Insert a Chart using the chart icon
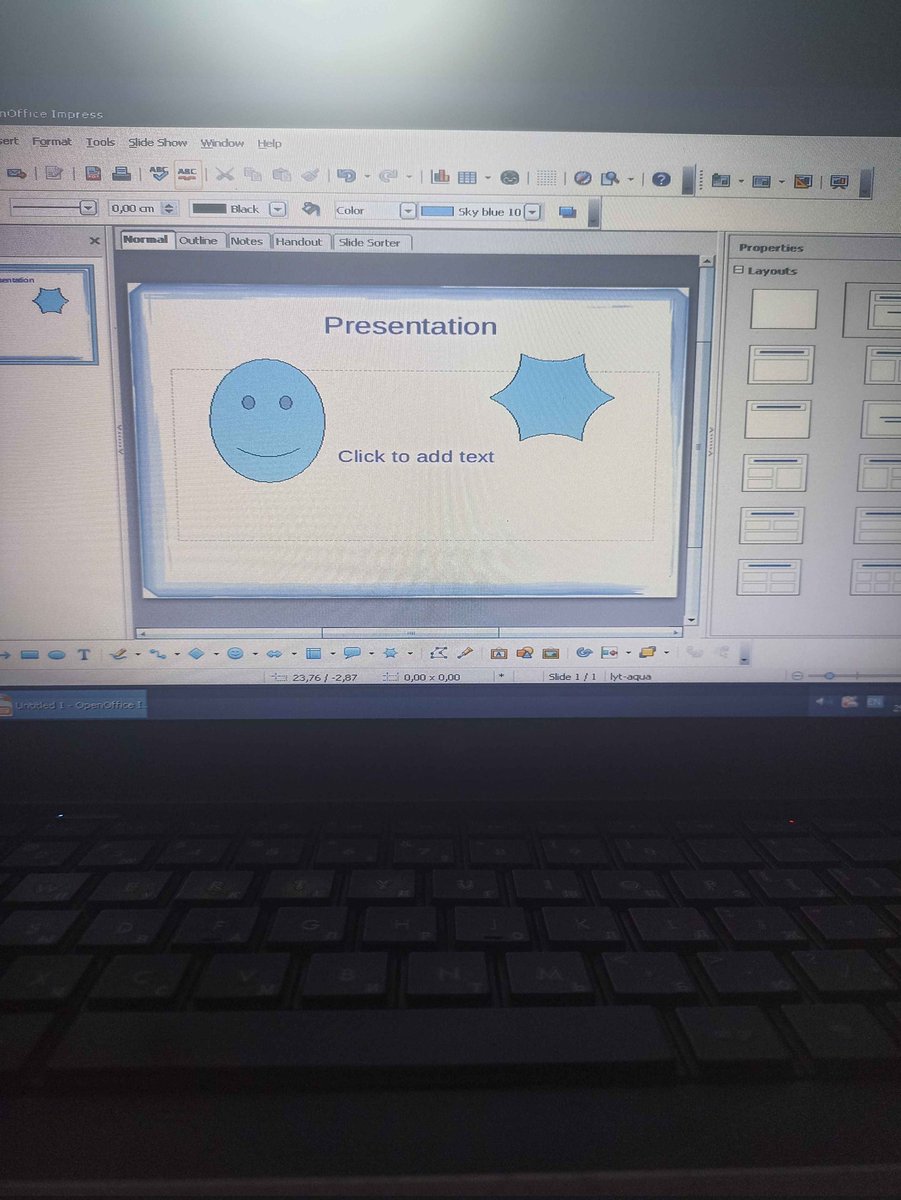The height and width of the screenshot is (1200, 901). [440, 177]
